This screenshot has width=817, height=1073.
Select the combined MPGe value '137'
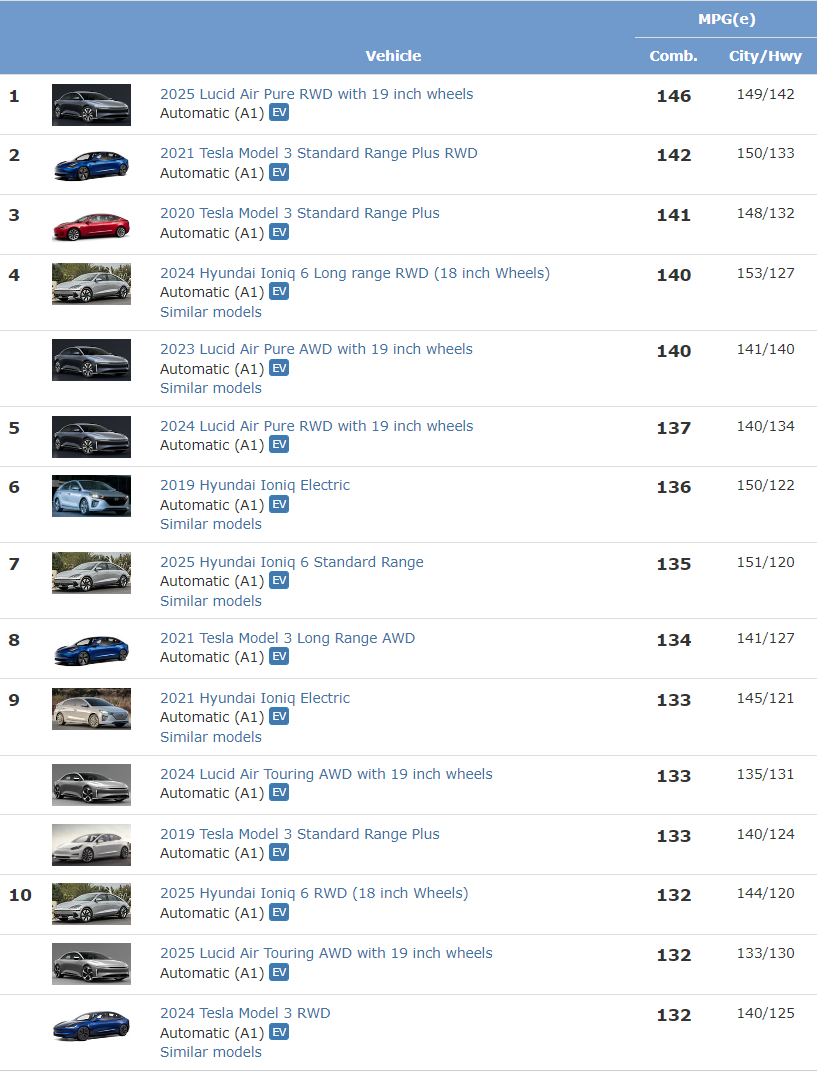[674, 428]
